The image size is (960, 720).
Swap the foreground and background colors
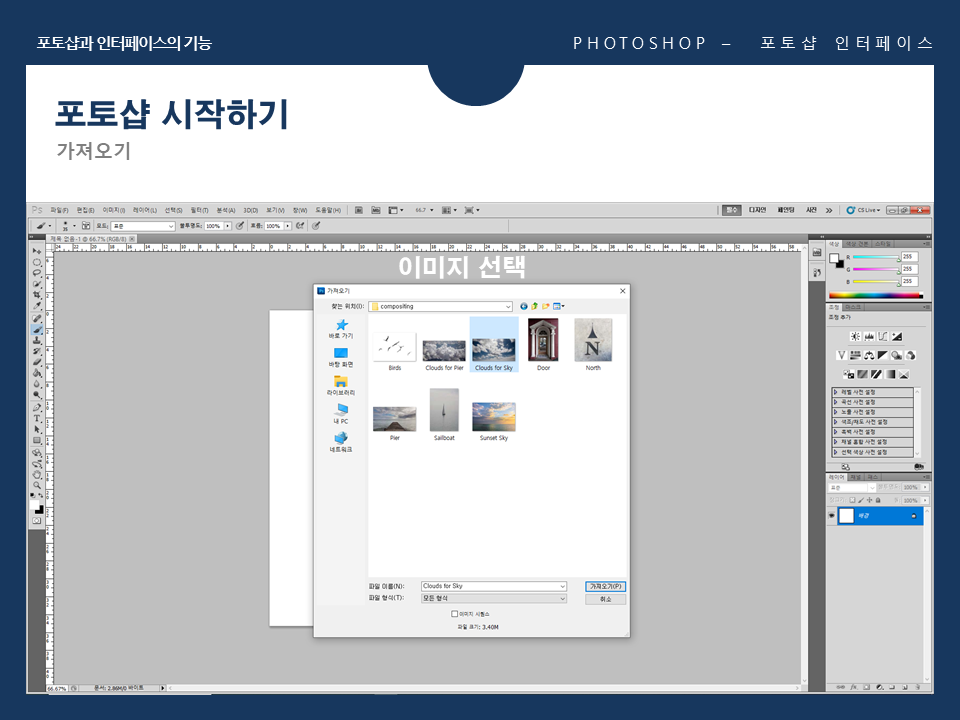pyautogui.click(x=40, y=495)
